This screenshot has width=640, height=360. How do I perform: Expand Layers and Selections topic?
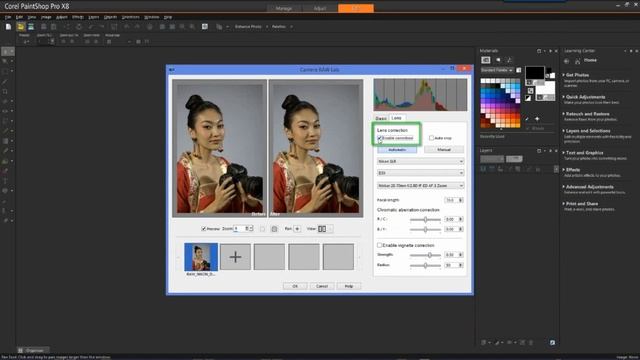(588, 131)
